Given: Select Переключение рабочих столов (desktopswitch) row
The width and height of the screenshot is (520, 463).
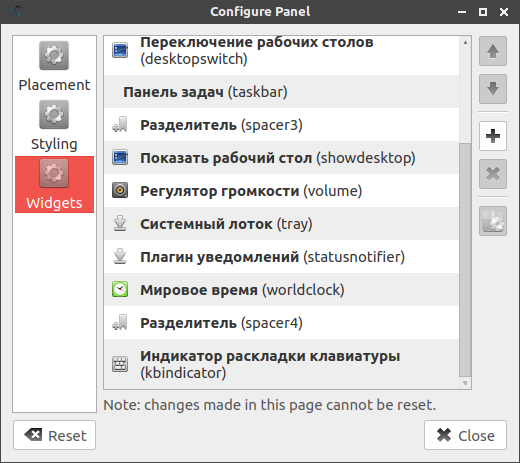Looking at the screenshot, I should (x=282, y=55).
